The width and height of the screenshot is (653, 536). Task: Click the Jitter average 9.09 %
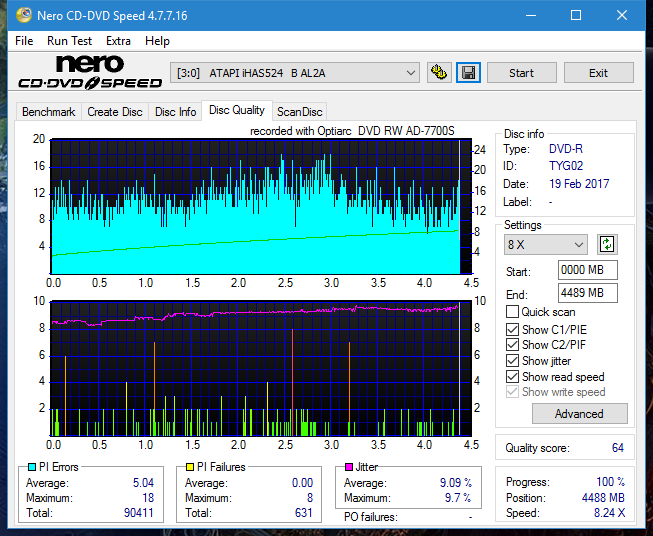point(456,483)
